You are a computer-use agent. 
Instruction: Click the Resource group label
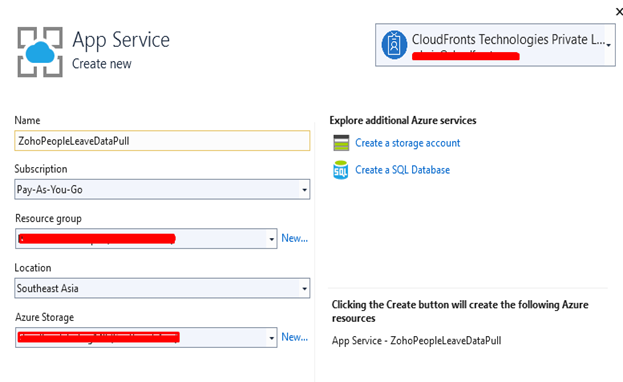pyautogui.click(x=48, y=219)
